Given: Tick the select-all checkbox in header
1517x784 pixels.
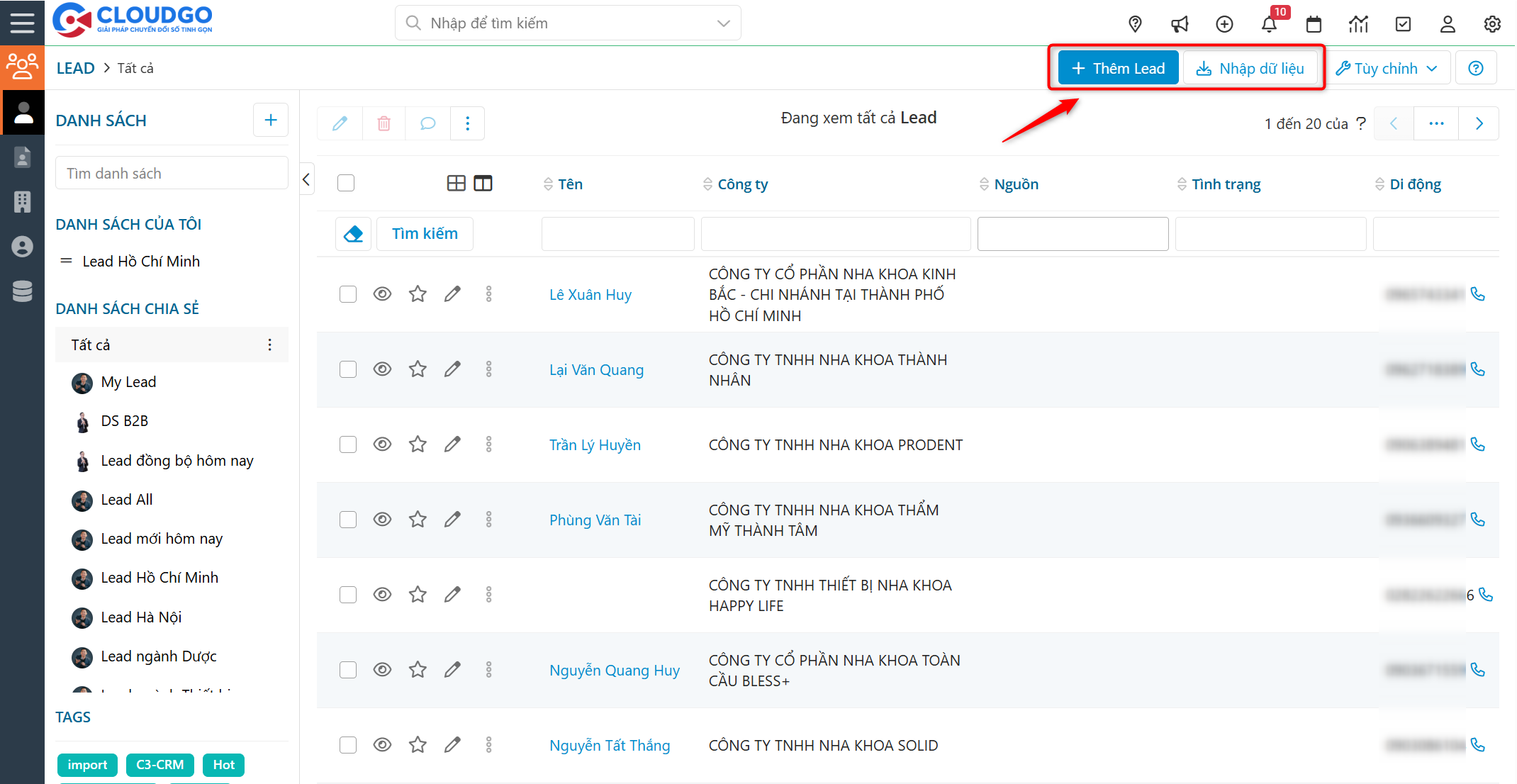Looking at the screenshot, I should (346, 183).
